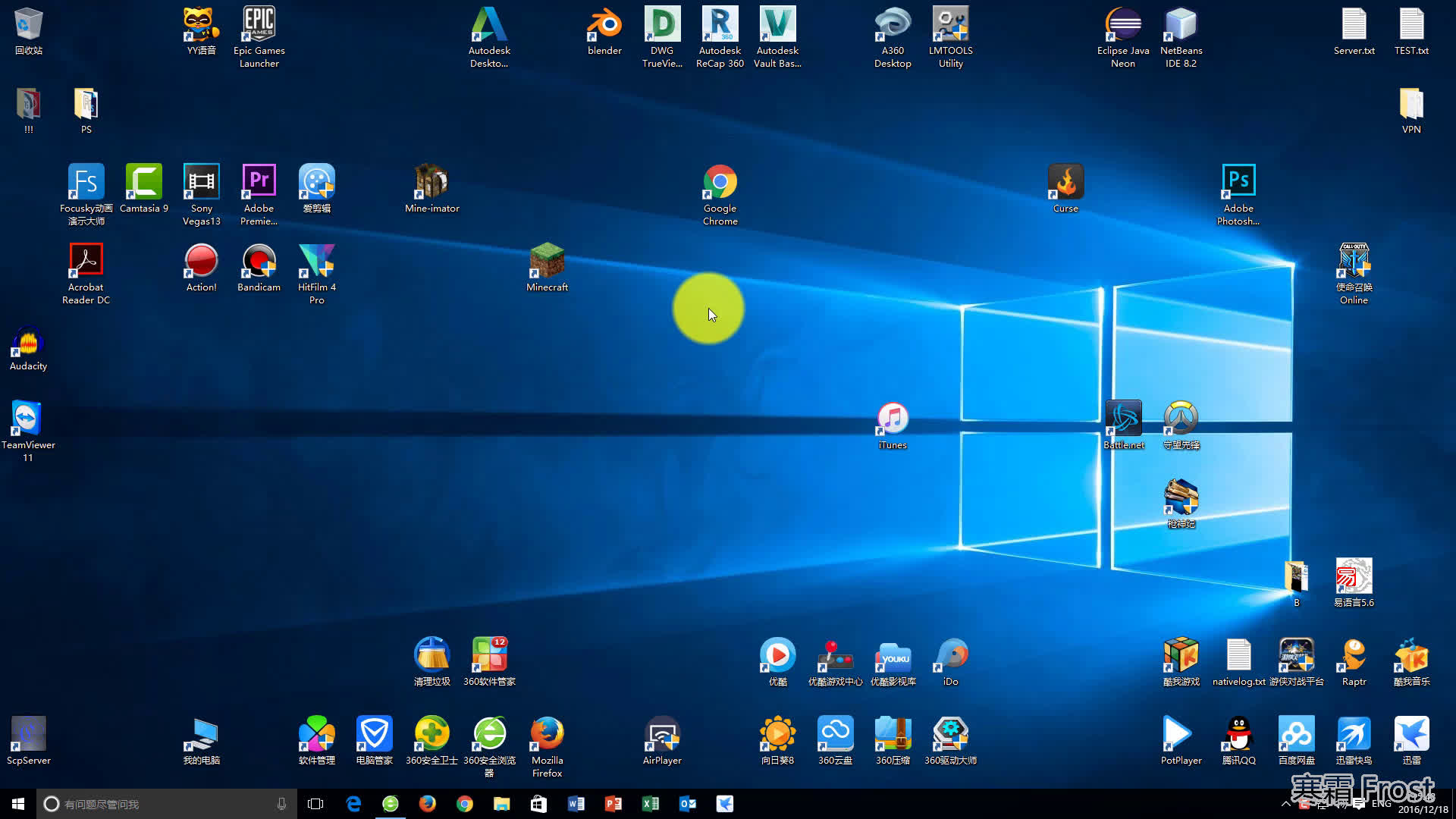Launch 360软件管家 shortcut
1456x819 pixels.
coord(489,662)
